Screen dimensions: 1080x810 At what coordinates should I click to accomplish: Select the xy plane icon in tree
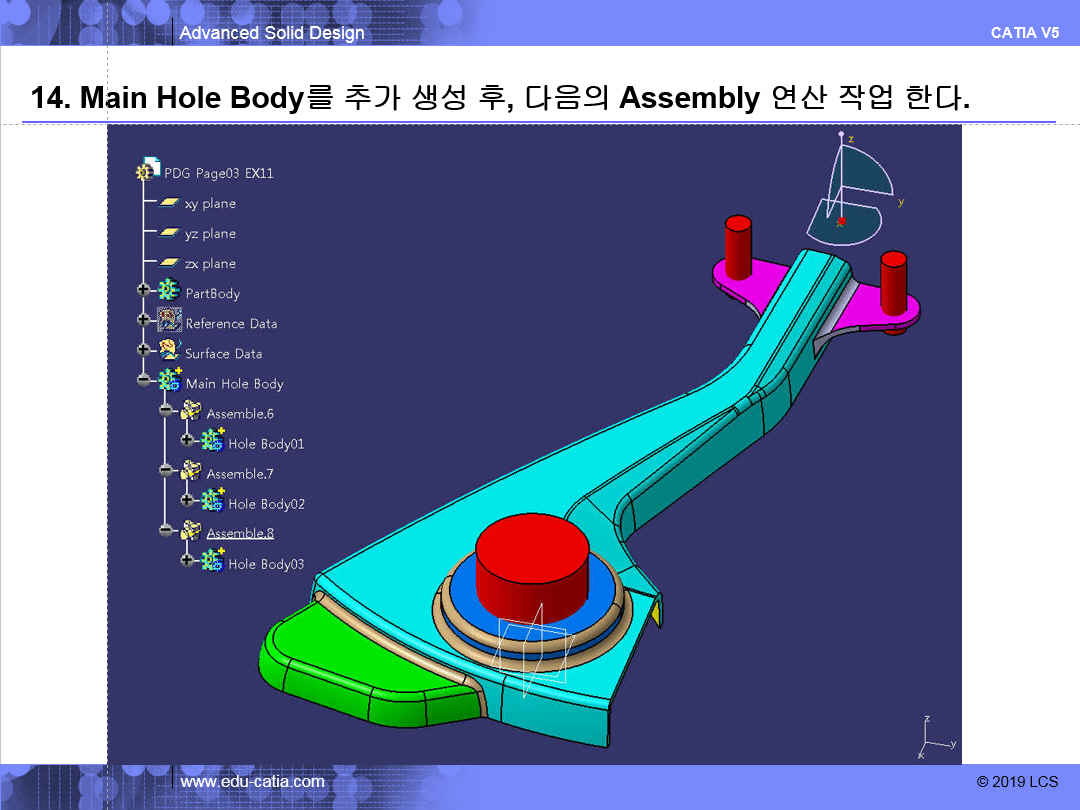coord(169,203)
